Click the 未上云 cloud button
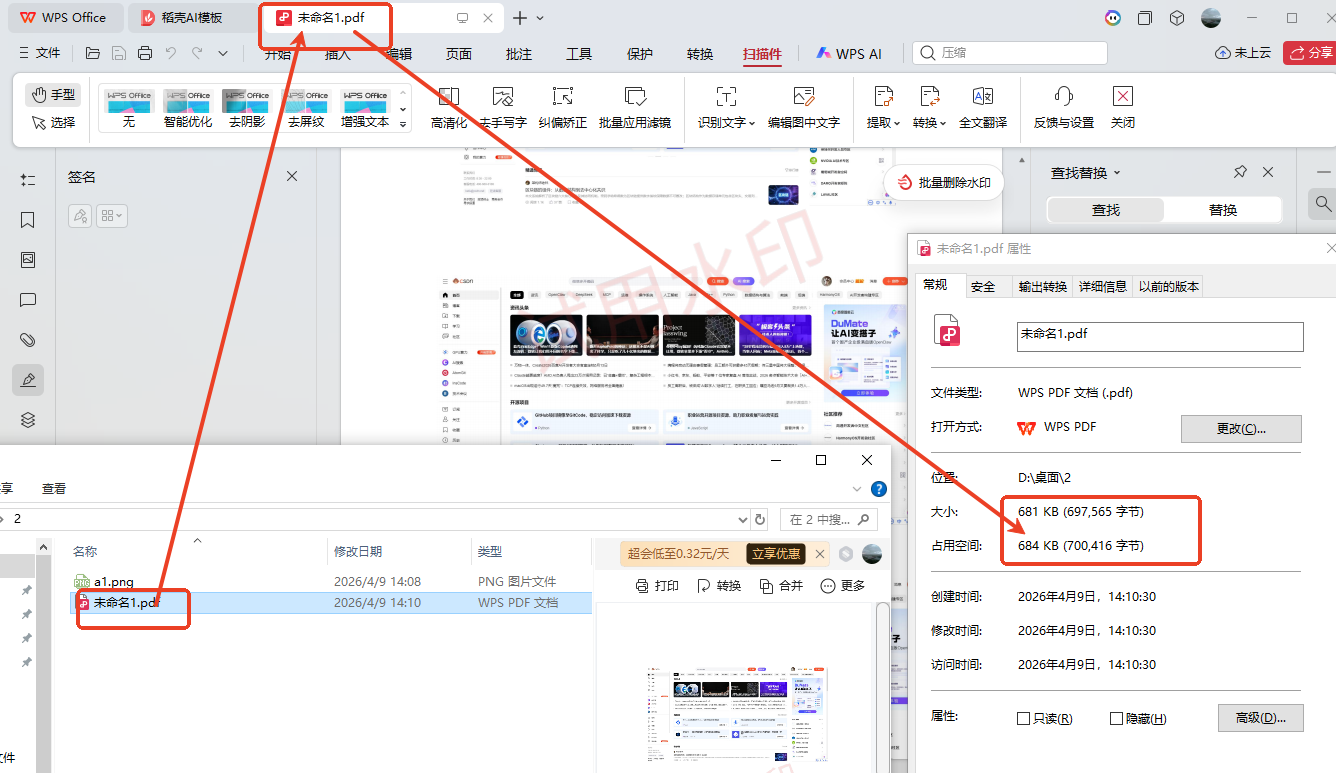 click(1243, 53)
